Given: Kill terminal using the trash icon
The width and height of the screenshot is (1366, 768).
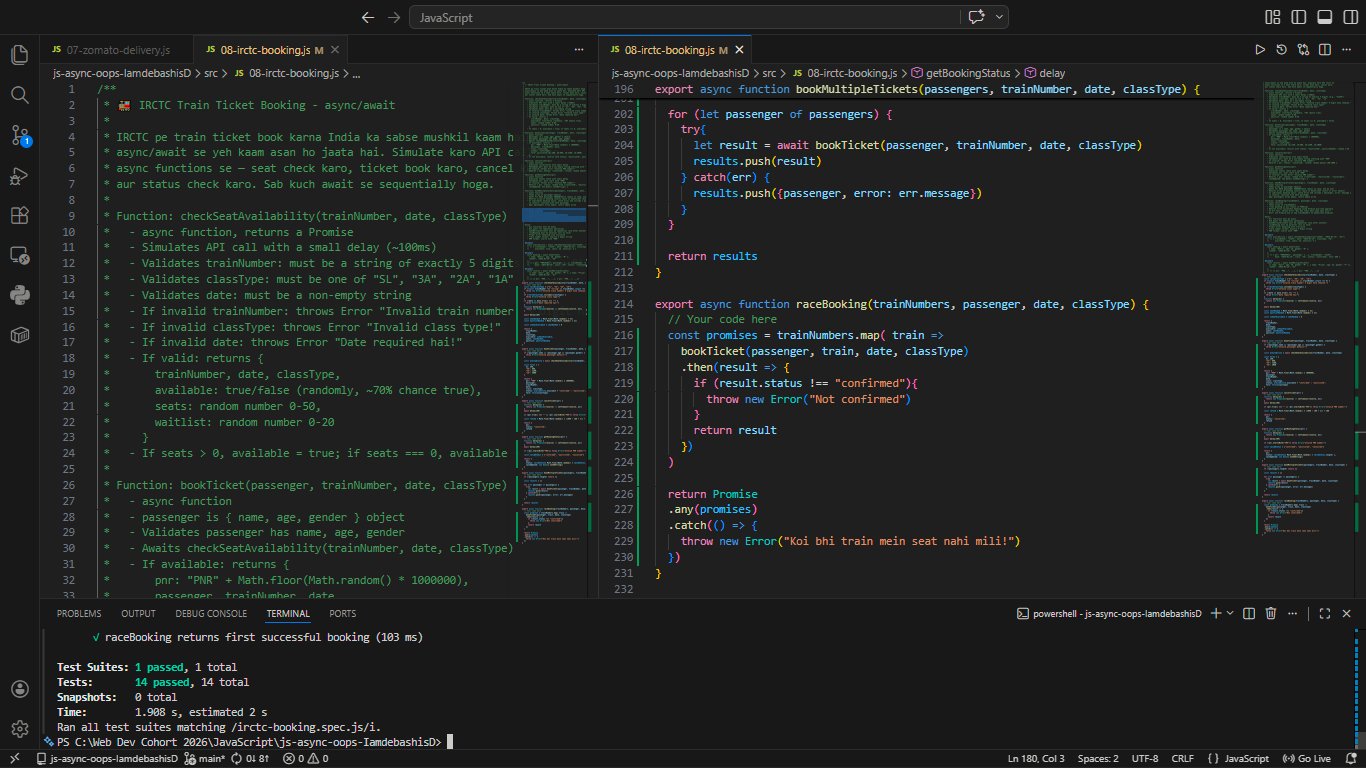Looking at the screenshot, I should 1271,613.
